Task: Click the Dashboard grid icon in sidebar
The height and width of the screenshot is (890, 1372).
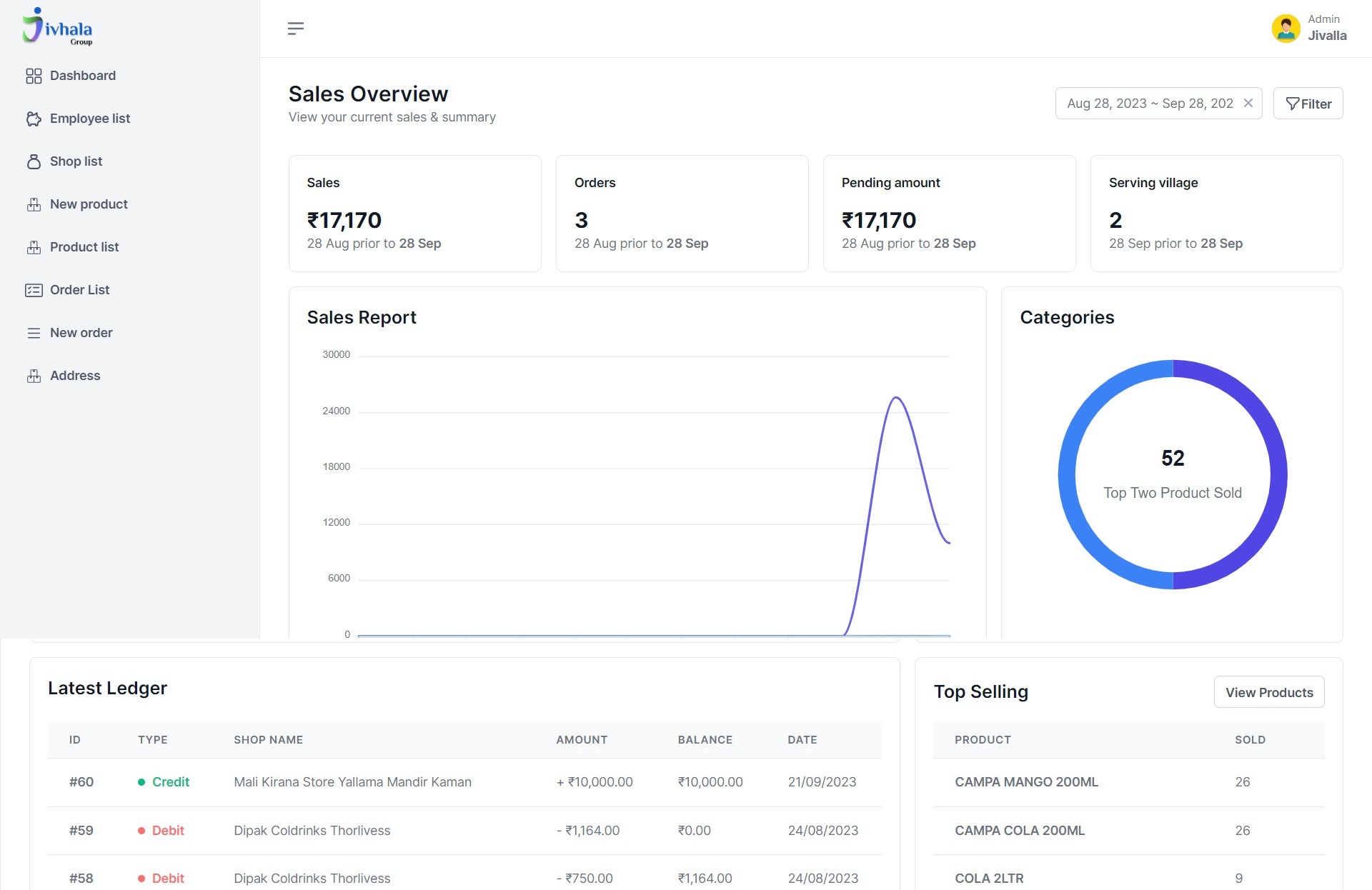Action: (x=34, y=76)
